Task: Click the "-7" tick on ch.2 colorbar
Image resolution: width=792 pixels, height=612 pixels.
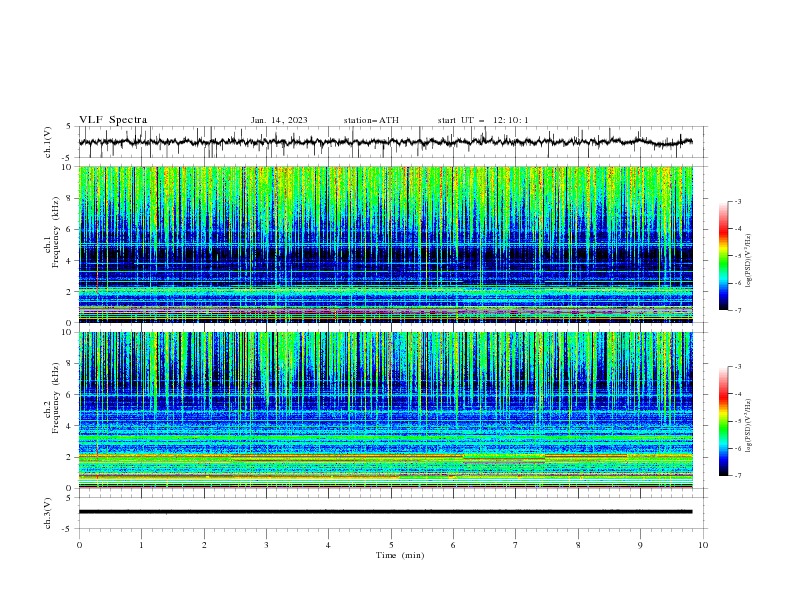Action: click(x=737, y=476)
